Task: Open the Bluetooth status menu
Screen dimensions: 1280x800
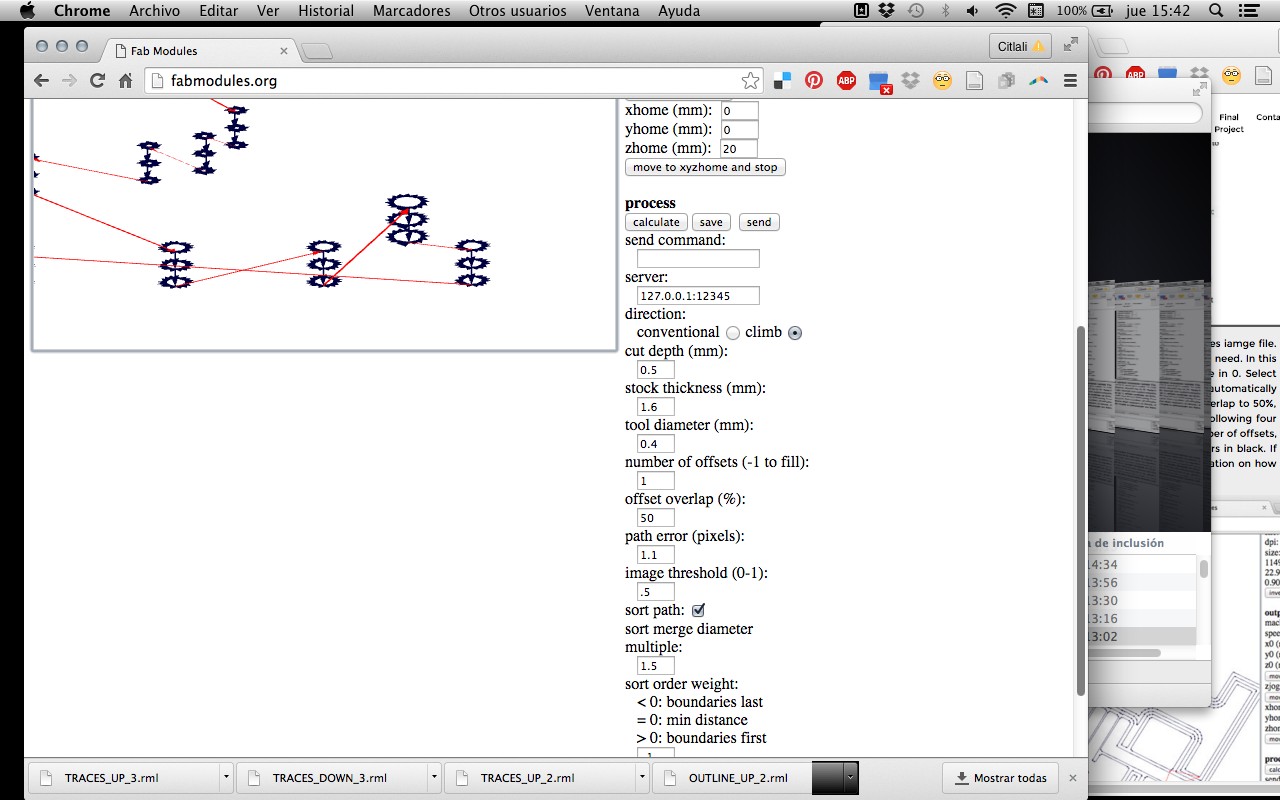Action: point(945,11)
